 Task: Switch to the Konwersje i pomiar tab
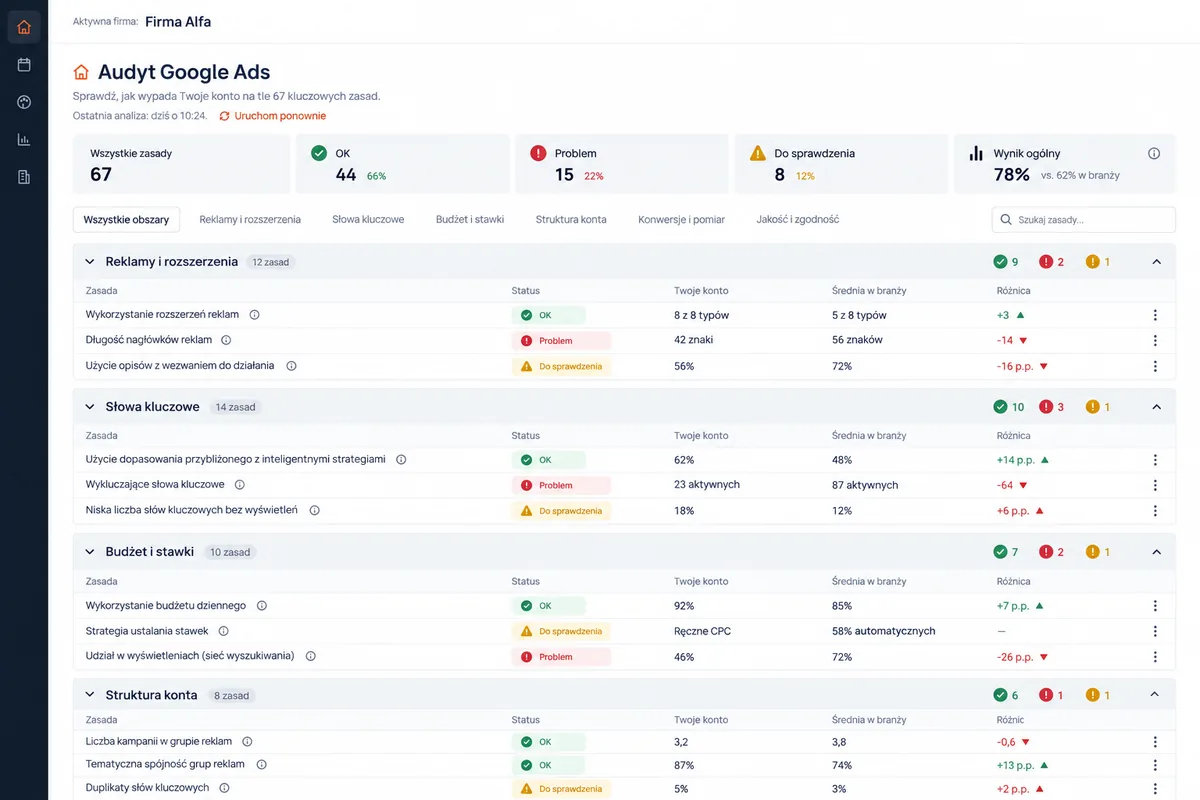(682, 220)
